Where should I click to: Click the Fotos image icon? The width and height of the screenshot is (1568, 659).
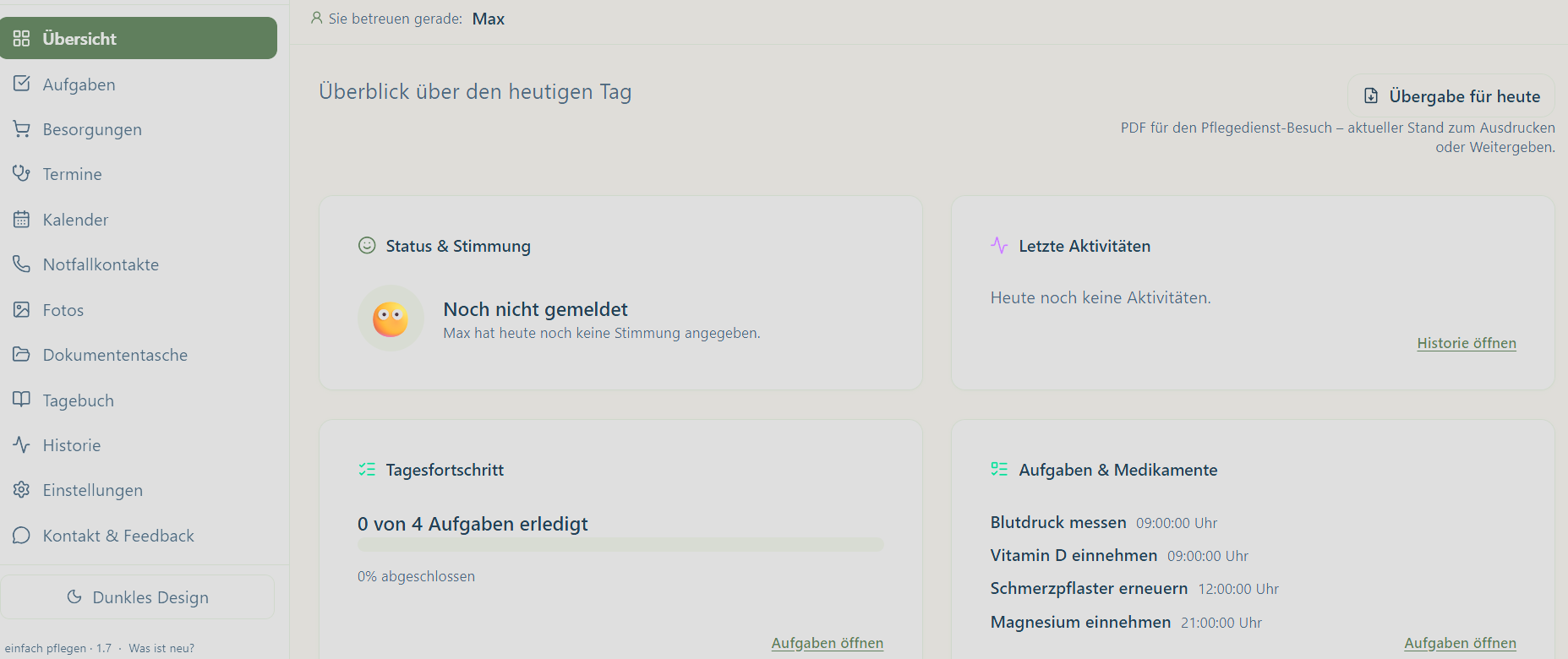click(21, 310)
